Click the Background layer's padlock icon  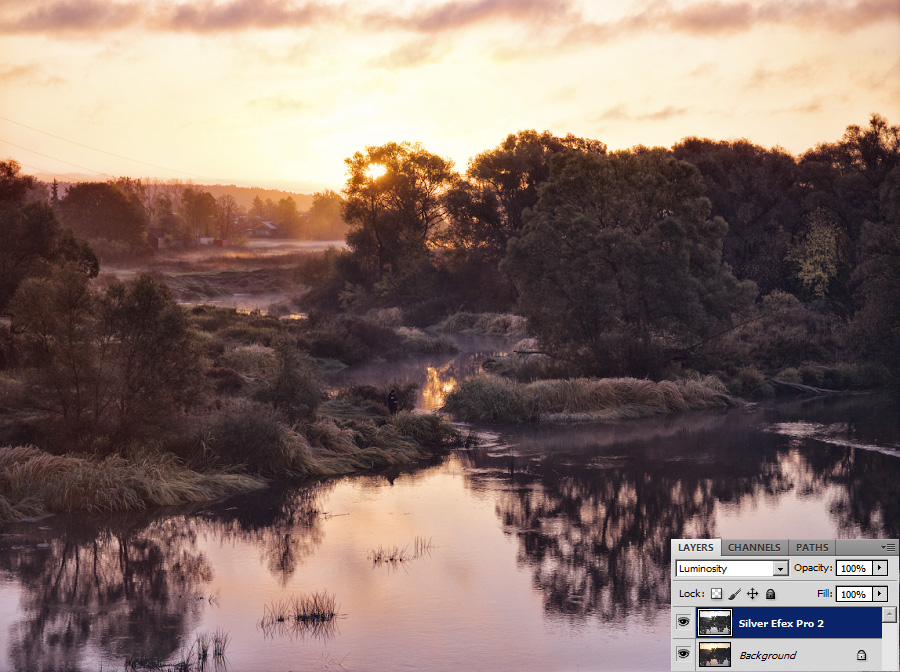861,655
